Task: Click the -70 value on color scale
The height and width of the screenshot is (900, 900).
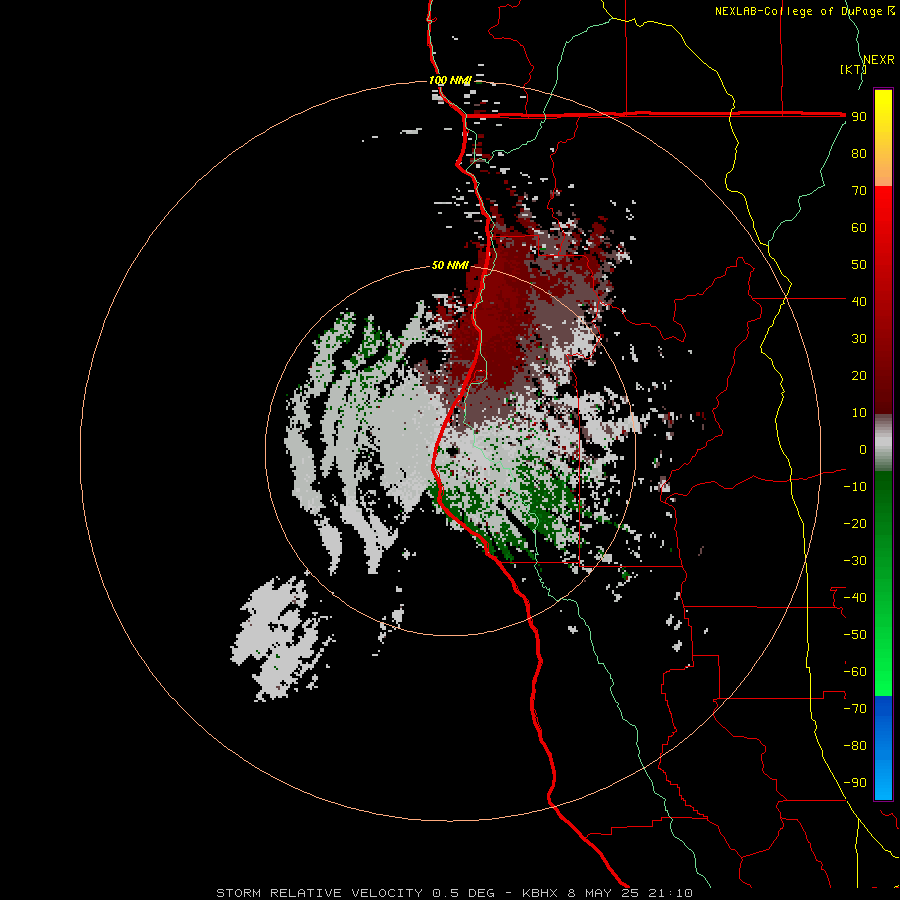Action: tap(855, 709)
